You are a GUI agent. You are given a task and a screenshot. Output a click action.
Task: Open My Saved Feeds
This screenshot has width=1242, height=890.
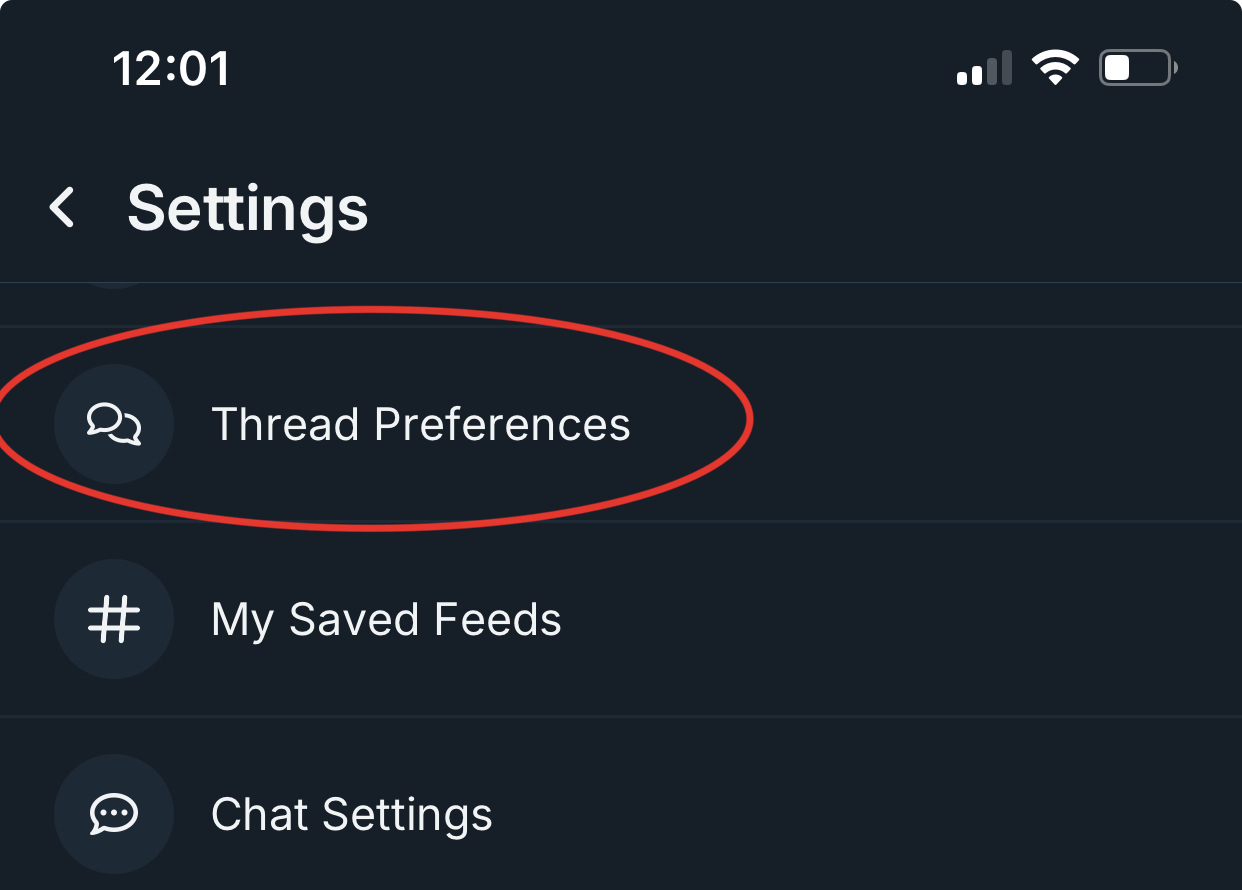pos(386,619)
